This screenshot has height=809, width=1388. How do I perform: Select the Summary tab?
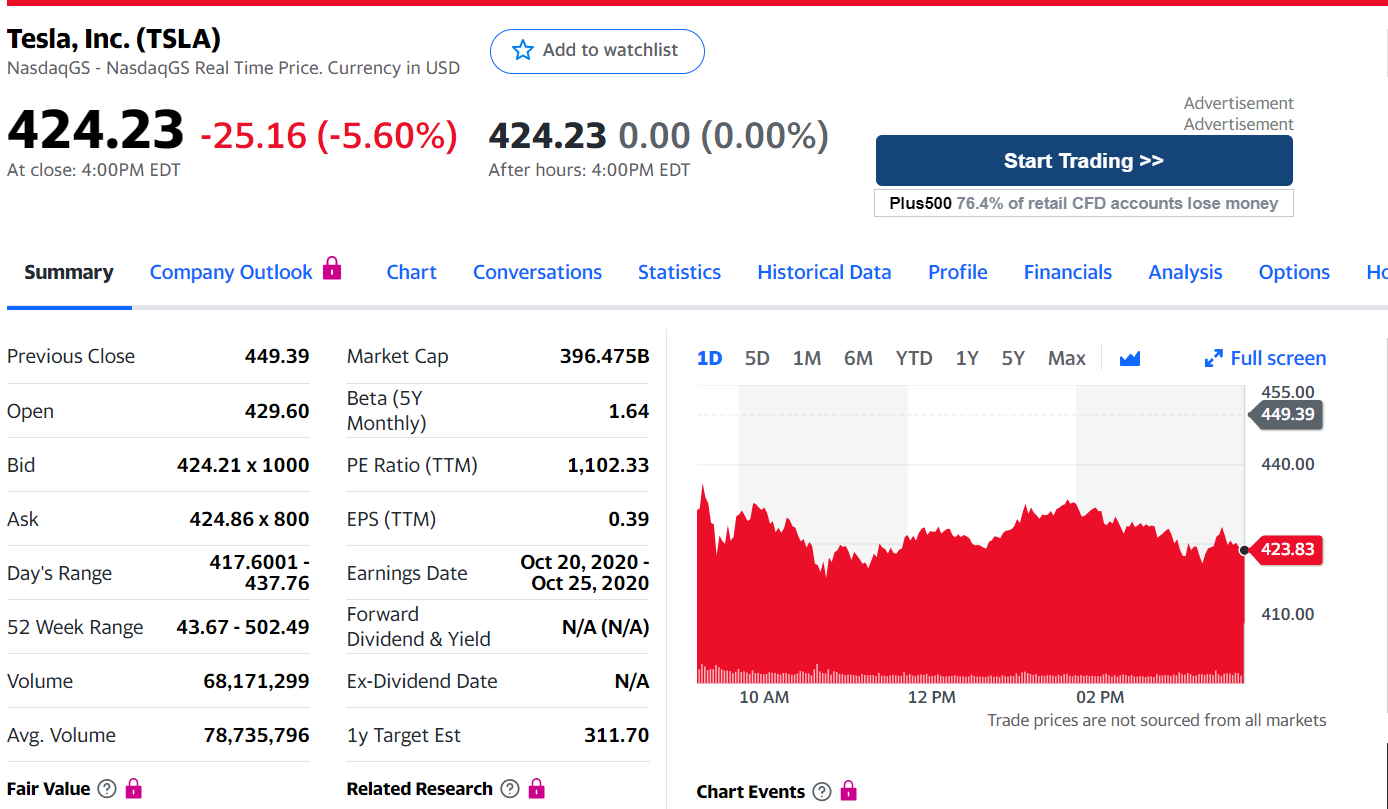point(69,272)
